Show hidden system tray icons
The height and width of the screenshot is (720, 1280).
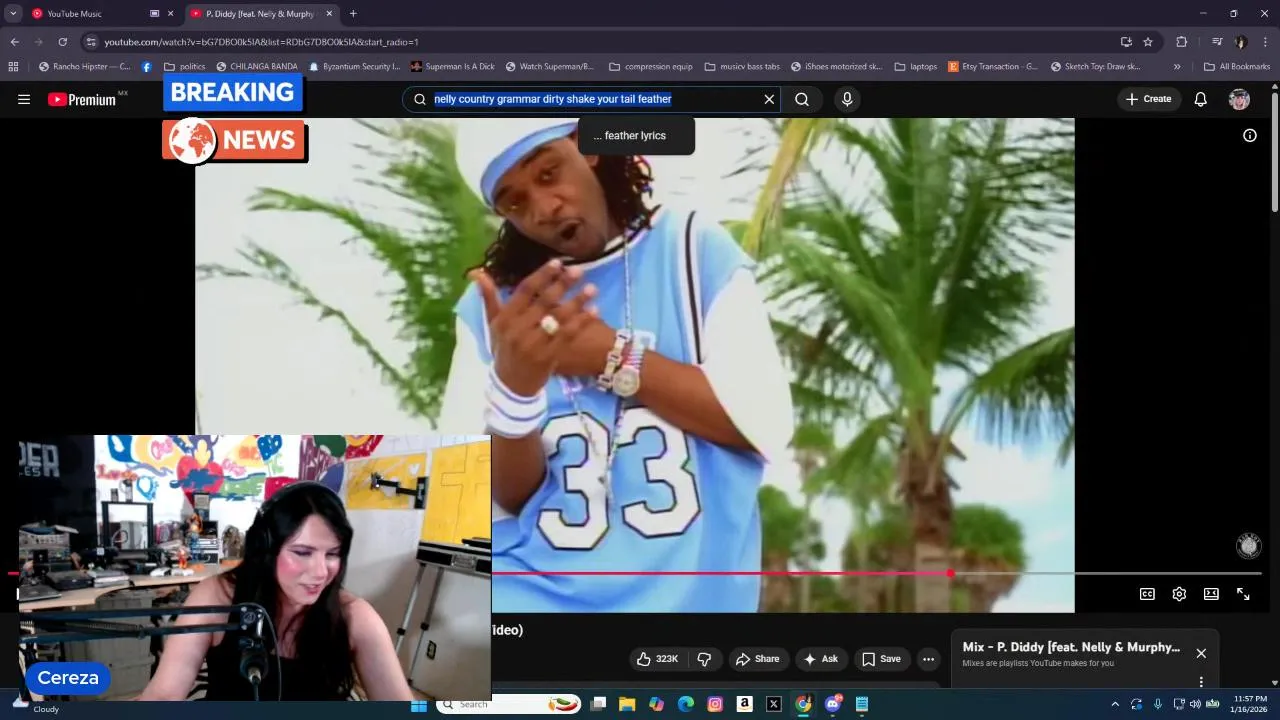pyautogui.click(x=1115, y=704)
